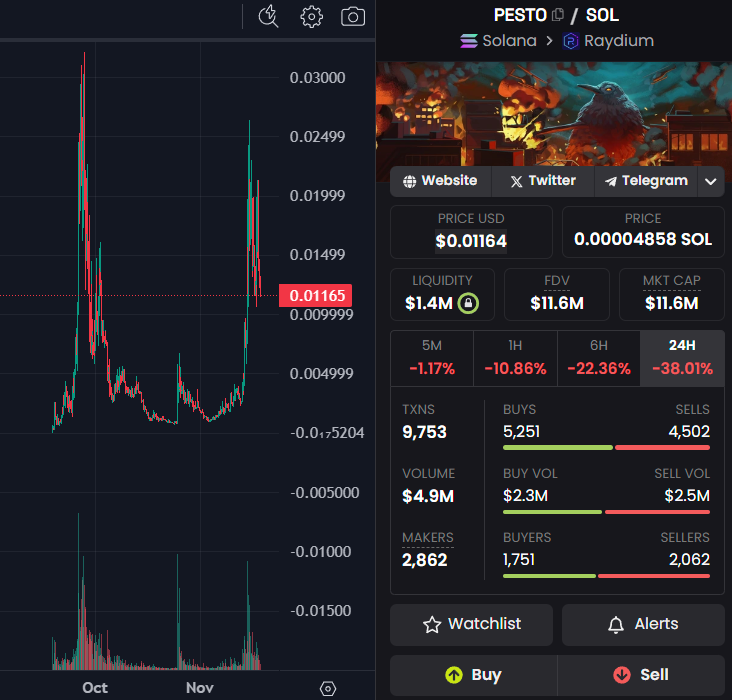Click the MKT CAP $11.6M box
This screenshot has height=700, width=732.
tap(672, 294)
